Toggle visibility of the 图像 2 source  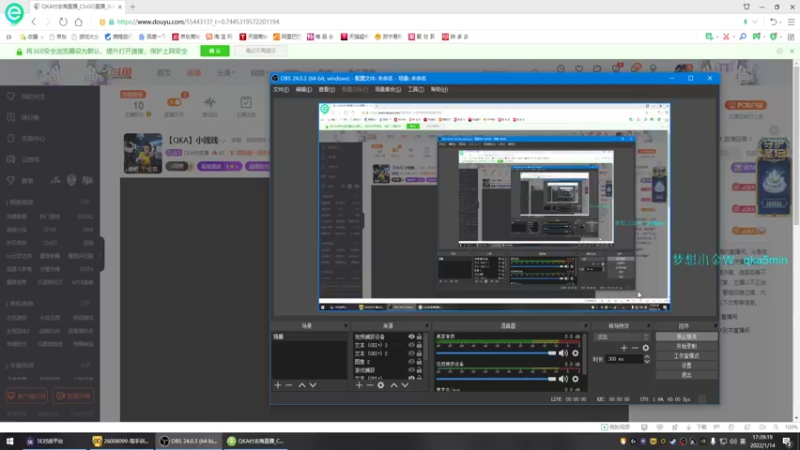411,362
